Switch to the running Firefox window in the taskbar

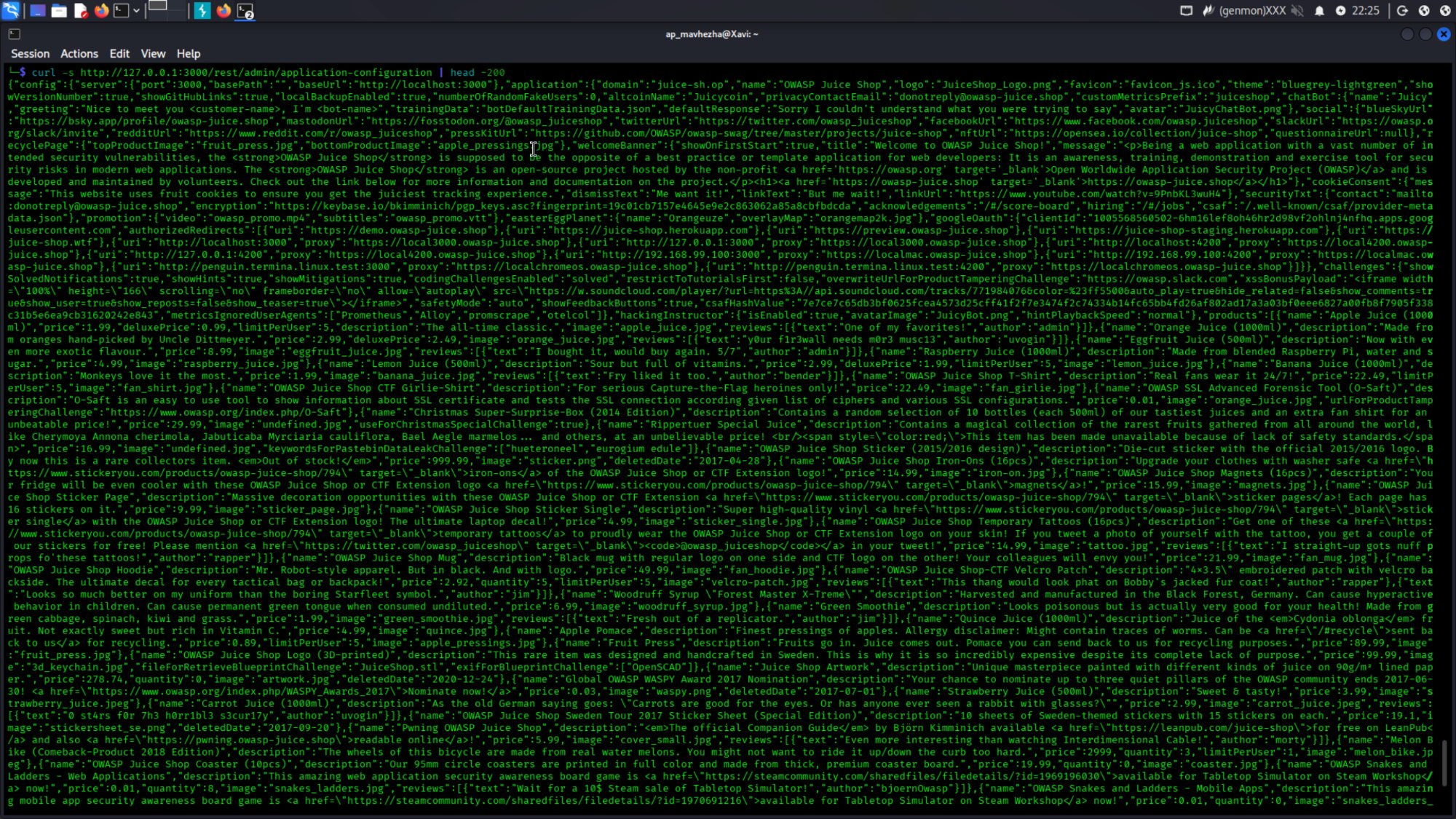[x=224, y=11]
